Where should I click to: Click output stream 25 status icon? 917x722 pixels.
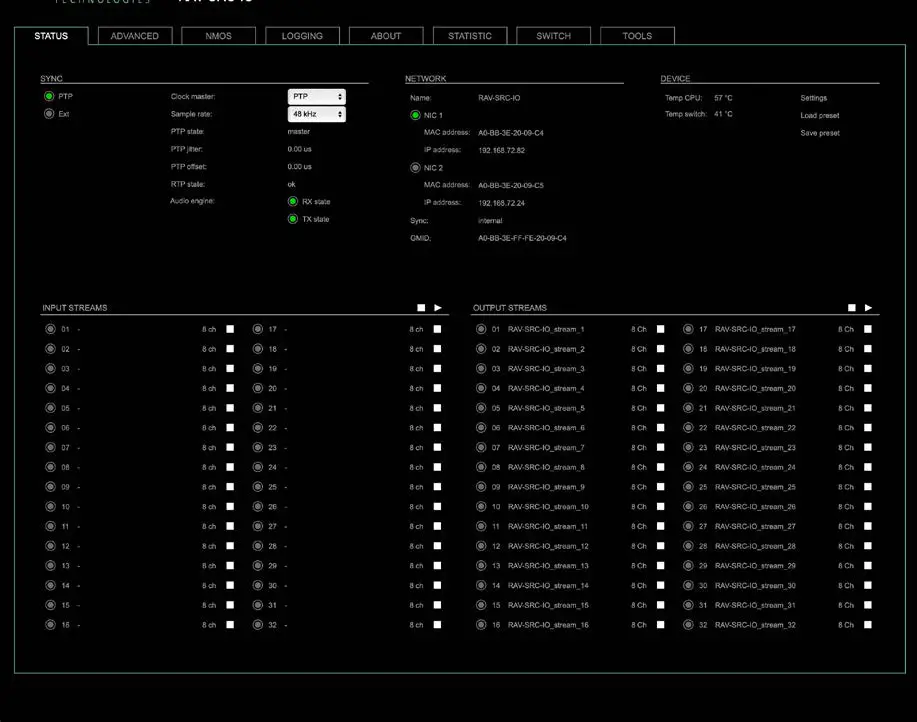688,487
